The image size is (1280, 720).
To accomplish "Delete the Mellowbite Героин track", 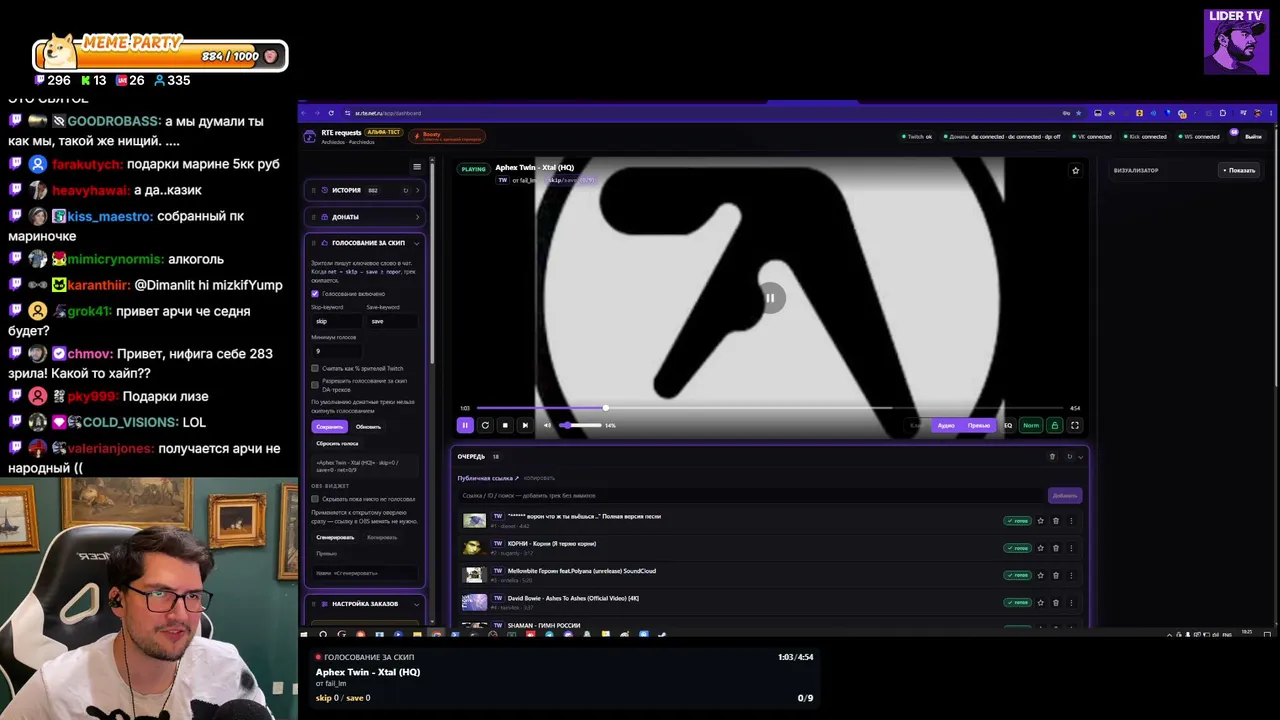I will pos(1056,575).
